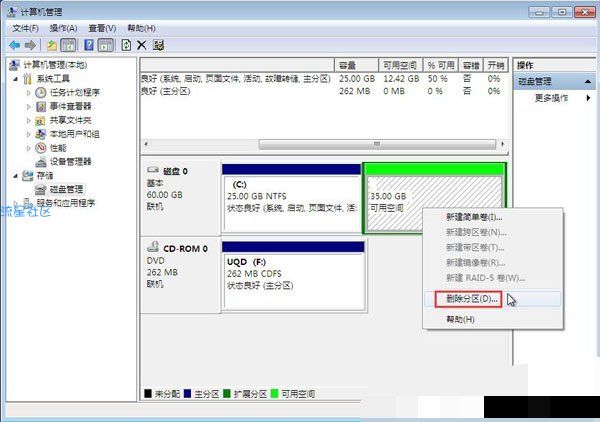Click the blue Help question mark icon
Viewport: 600px width, 422px height.
click(89, 46)
